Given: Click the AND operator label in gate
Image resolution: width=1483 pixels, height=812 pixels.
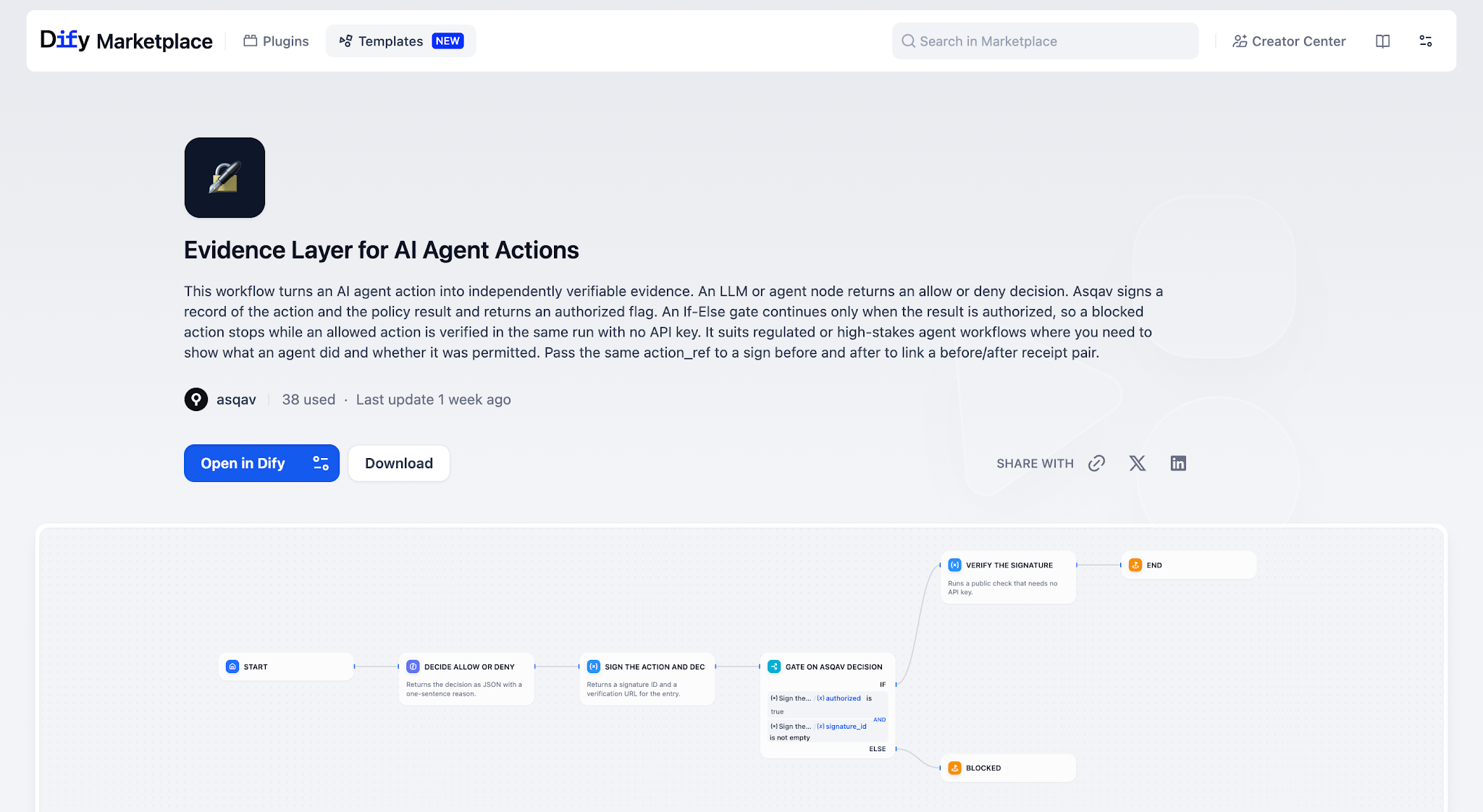Looking at the screenshot, I should [879, 719].
